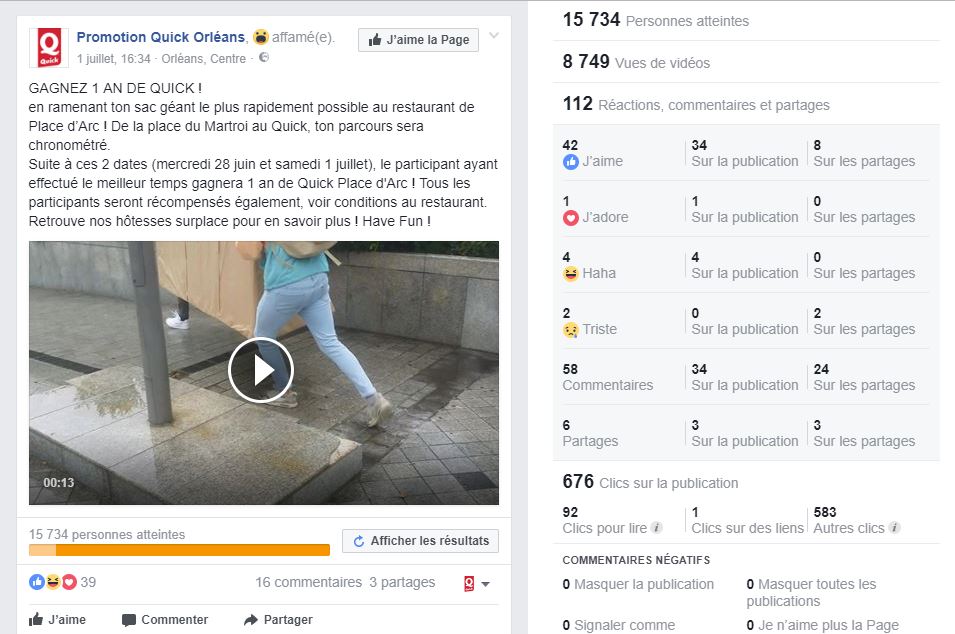Click the J'aime la Page button
Viewport: 955px width, 634px height.
pos(418,40)
